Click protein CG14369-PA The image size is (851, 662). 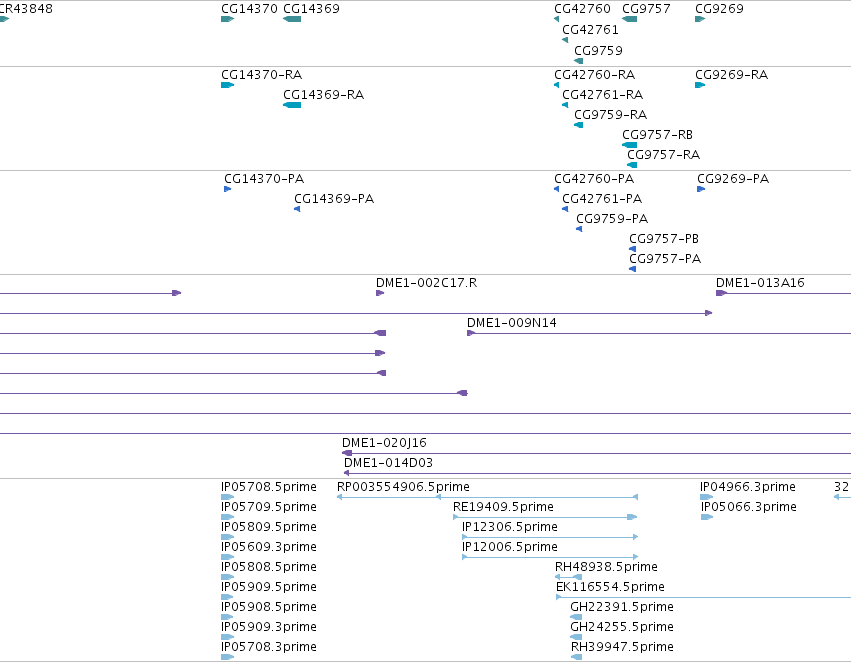(297, 209)
